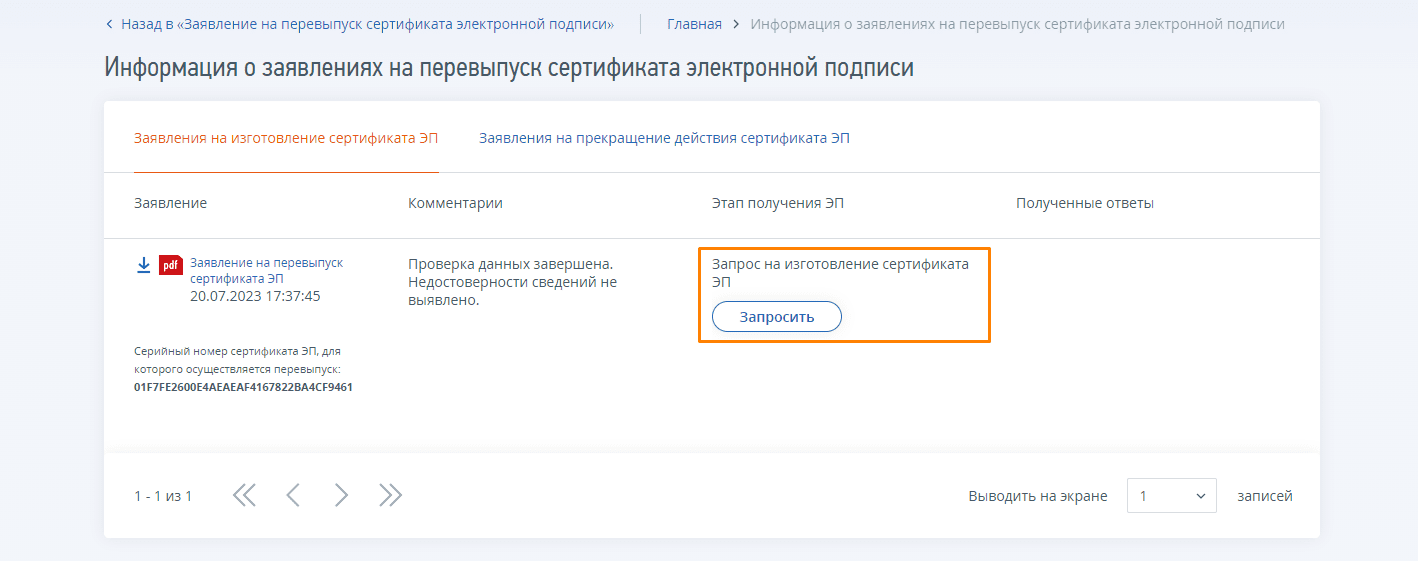
Task: Go to the previous page with single-left arrow
Action: pos(293,495)
